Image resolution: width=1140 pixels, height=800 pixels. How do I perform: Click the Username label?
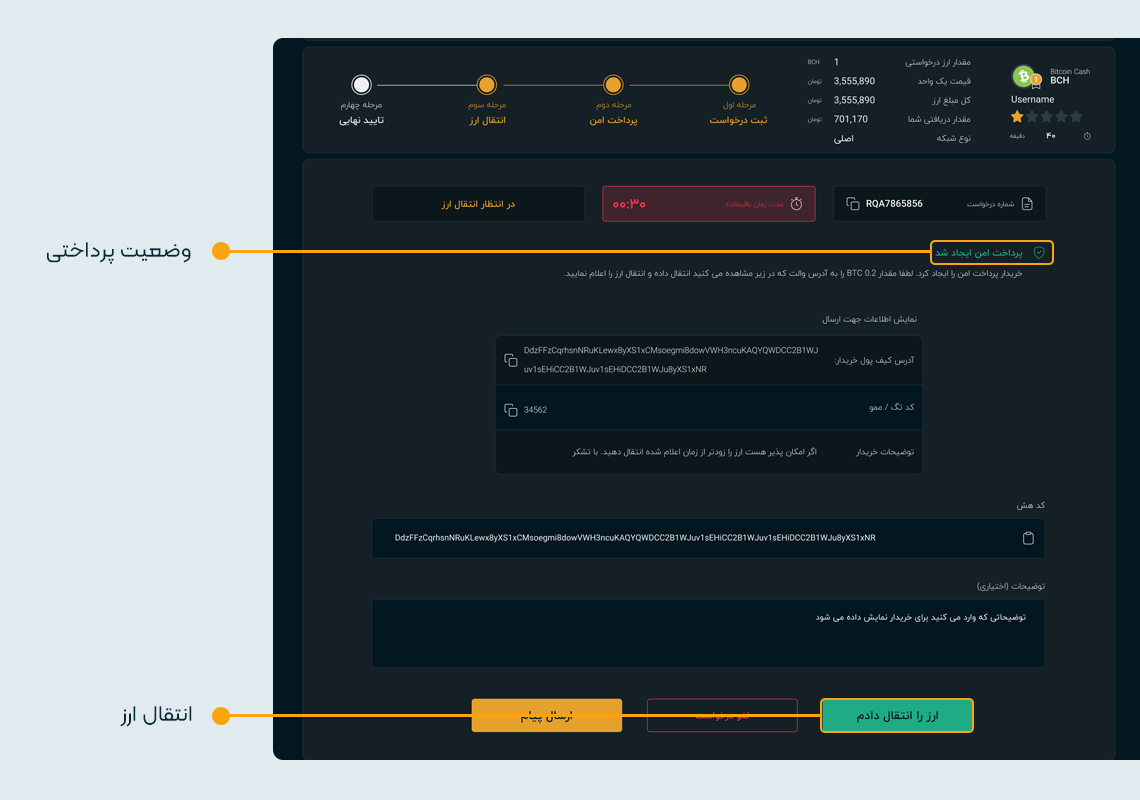point(1032,100)
